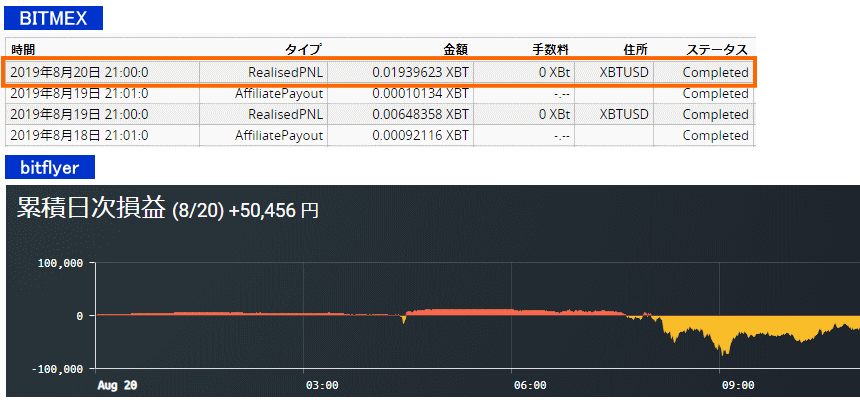The image size is (860, 400).
Task: Sort by the タイプ column header
Action: click(303, 49)
